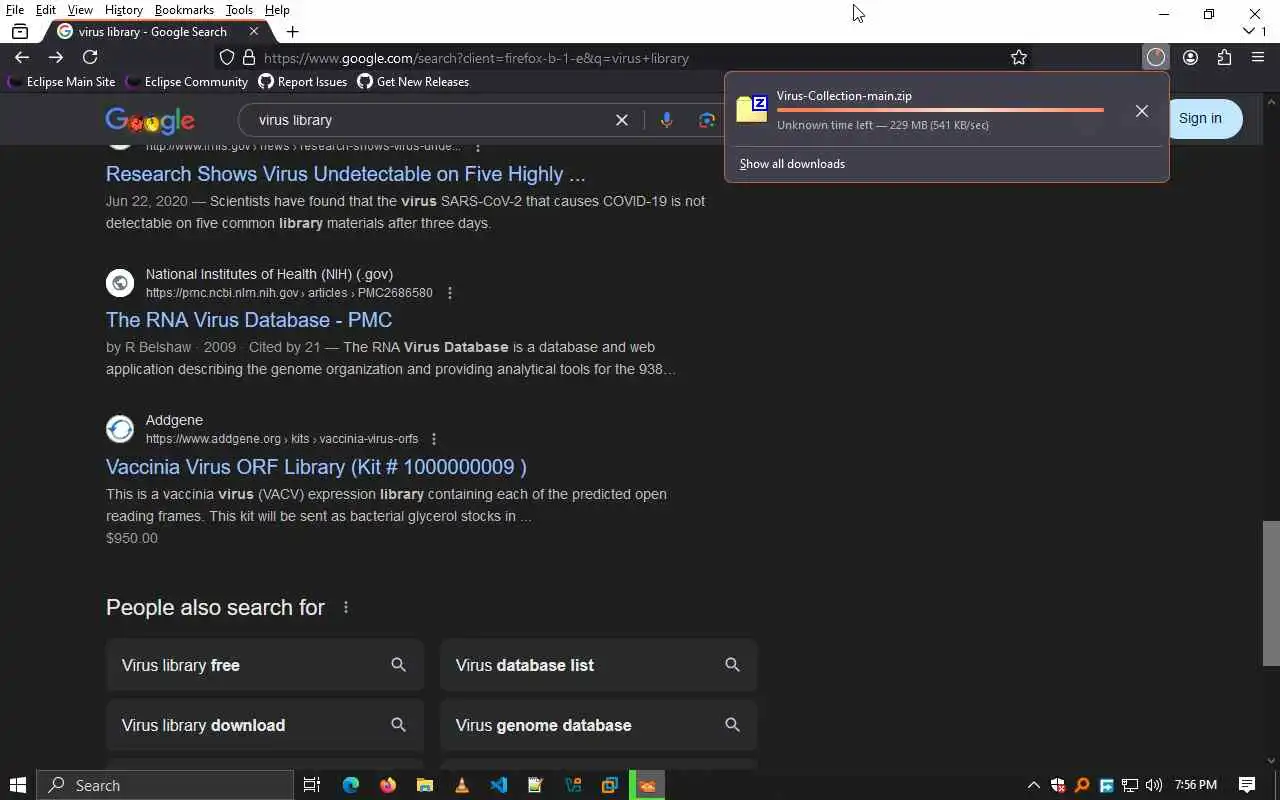The image size is (1280, 800).
Task: Cancel the Virus-Collection-main.zip download
Action: (1142, 111)
